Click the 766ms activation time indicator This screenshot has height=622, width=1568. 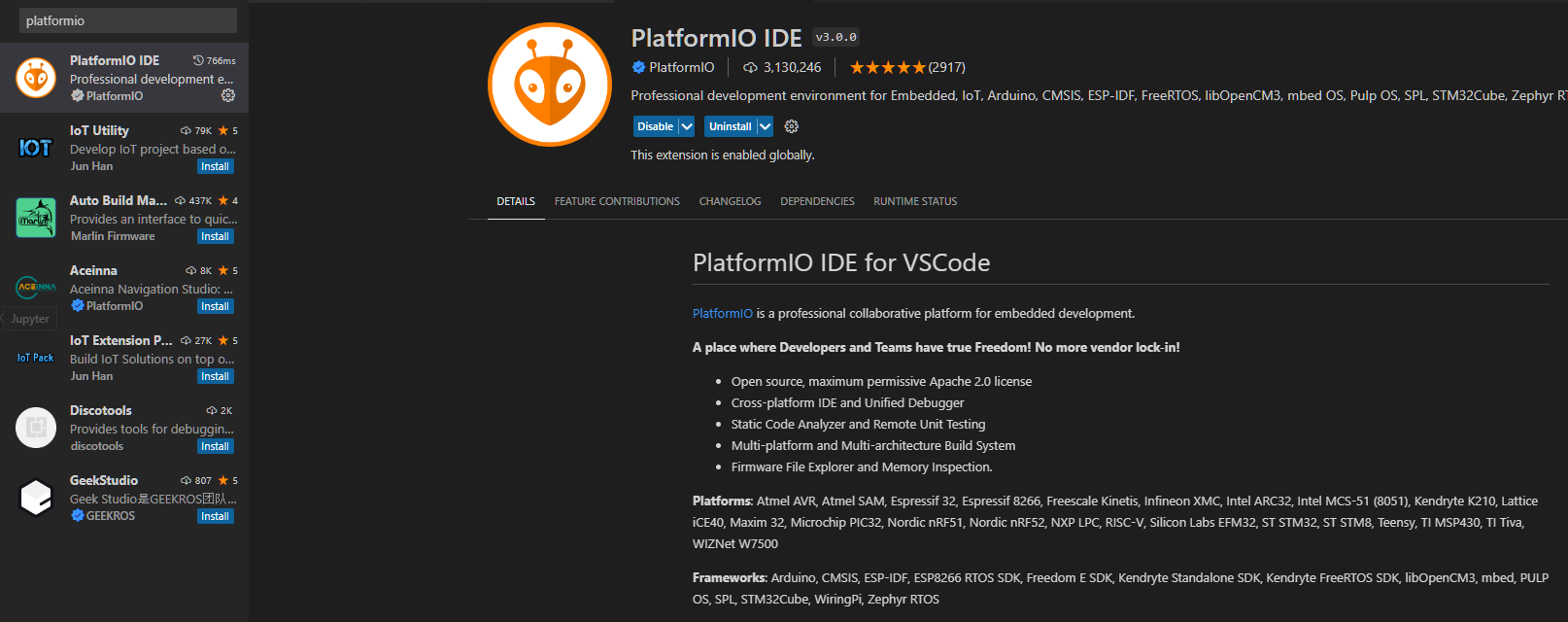(214, 60)
